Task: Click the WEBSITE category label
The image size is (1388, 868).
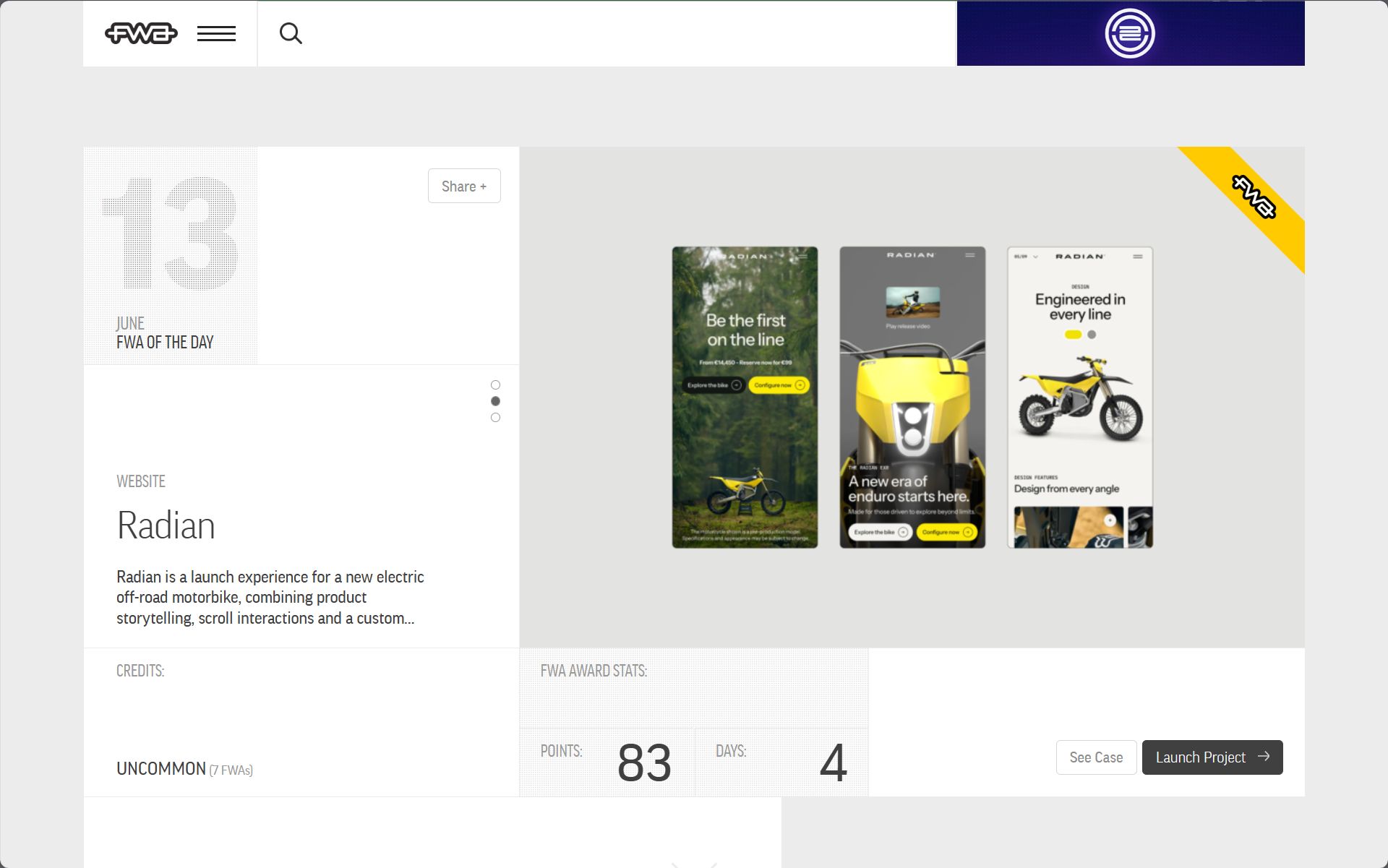Action: pyautogui.click(x=141, y=481)
